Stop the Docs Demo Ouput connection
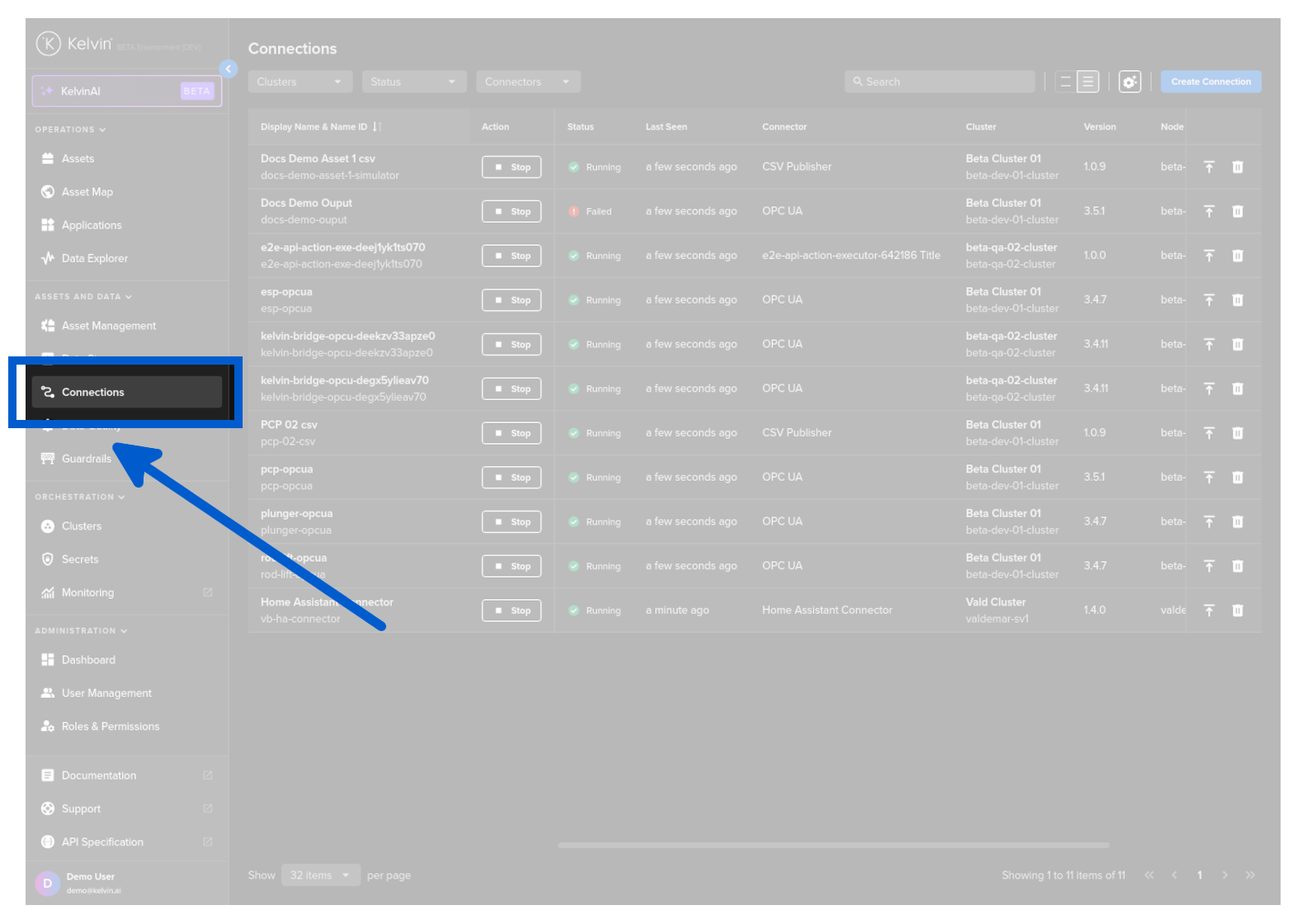Image resolution: width=1307 pixels, height=924 pixels. click(x=512, y=212)
